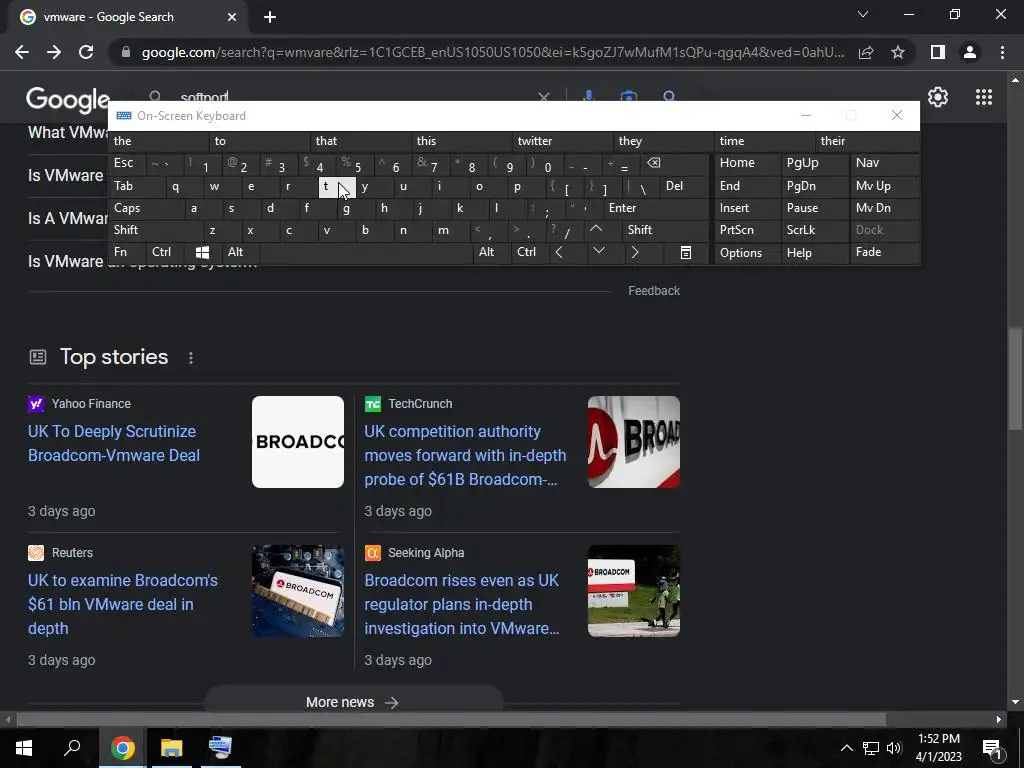Choose the text suggestion "that"

point(360,141)
